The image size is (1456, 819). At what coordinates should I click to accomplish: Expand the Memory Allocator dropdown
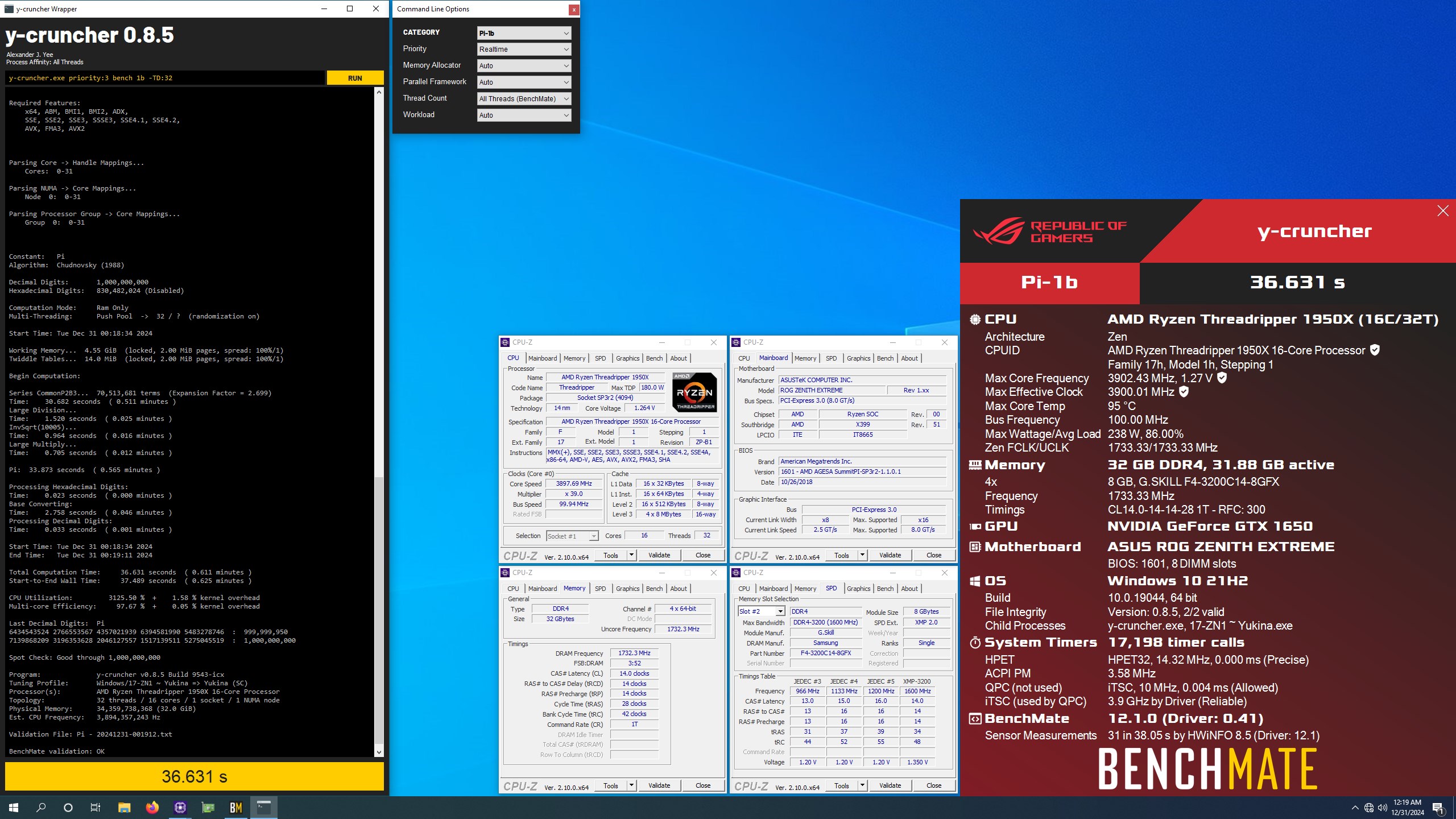point(524,66)
